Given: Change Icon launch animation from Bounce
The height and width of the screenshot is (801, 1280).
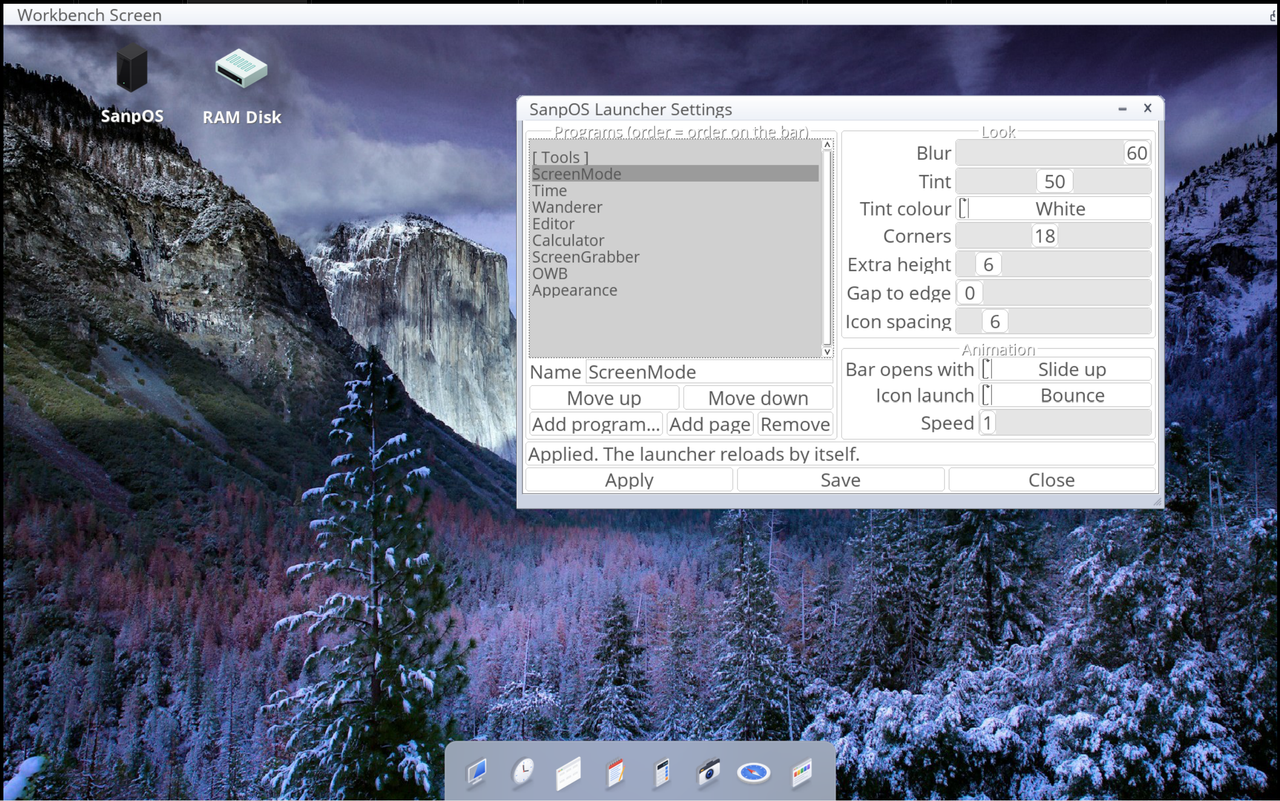Looking at the screenshot, I should coord(1066,395).
